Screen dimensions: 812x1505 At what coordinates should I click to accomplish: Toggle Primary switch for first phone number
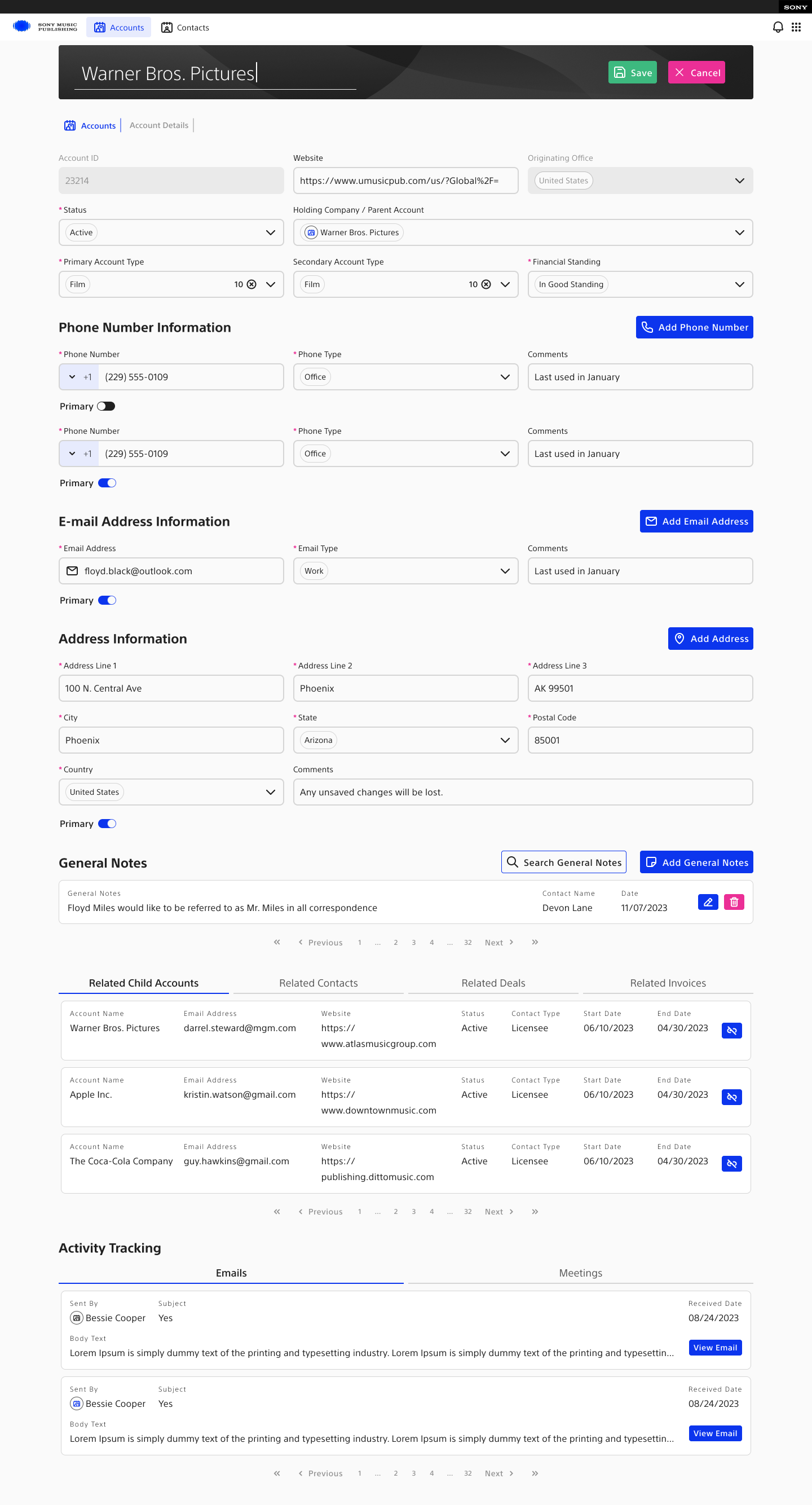(x=107, y=406)
